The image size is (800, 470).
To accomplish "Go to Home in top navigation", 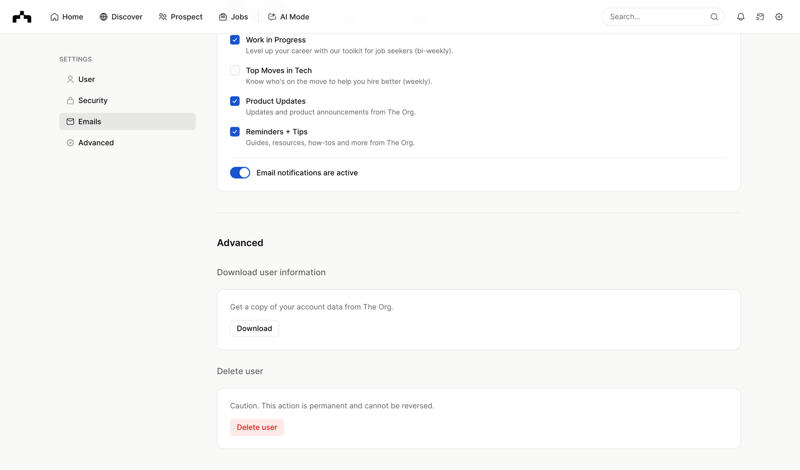I will [x=67, y=17].
